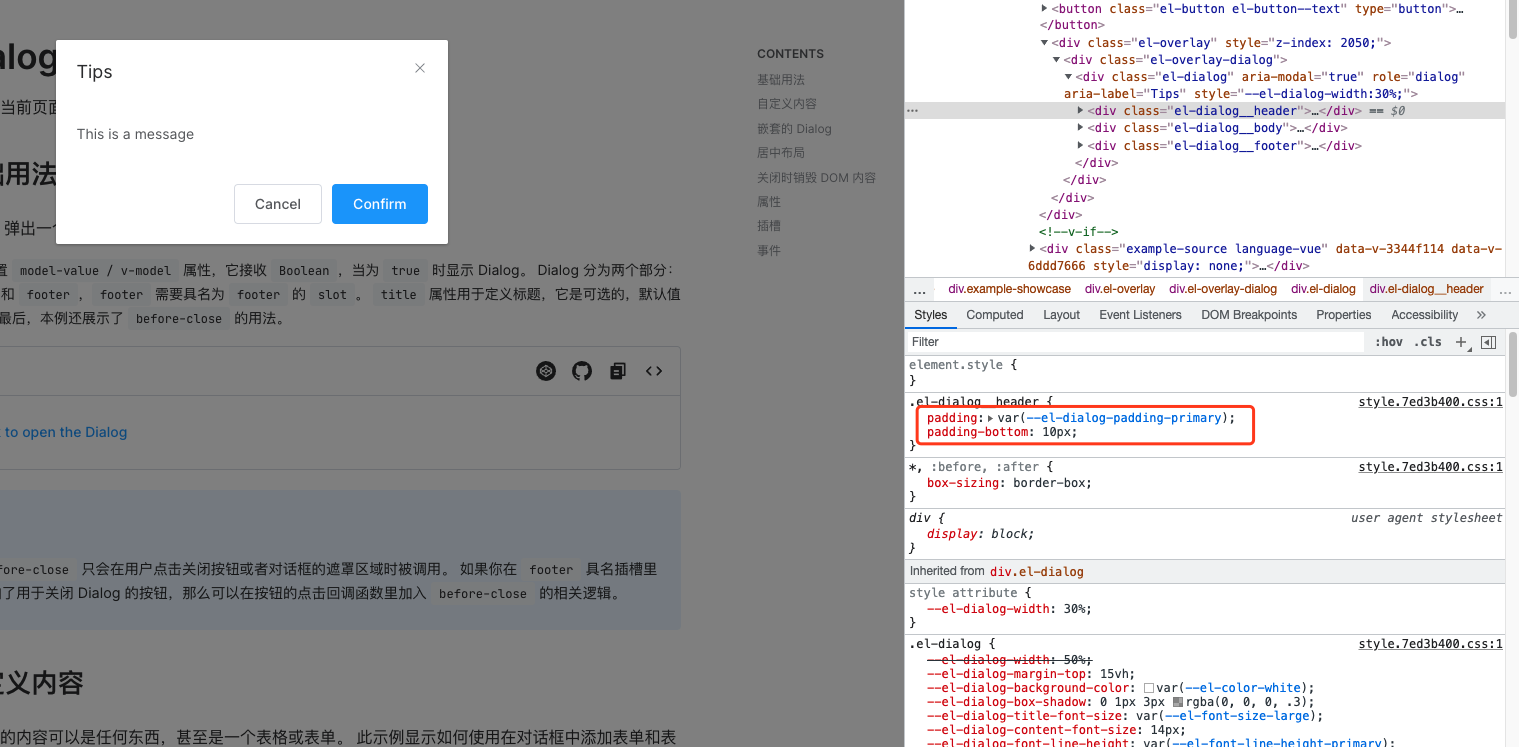Screen dimensions: 1519x747
Task: Collapse the el-overlay-dialog div node
Action: (x=1056, y=60)
